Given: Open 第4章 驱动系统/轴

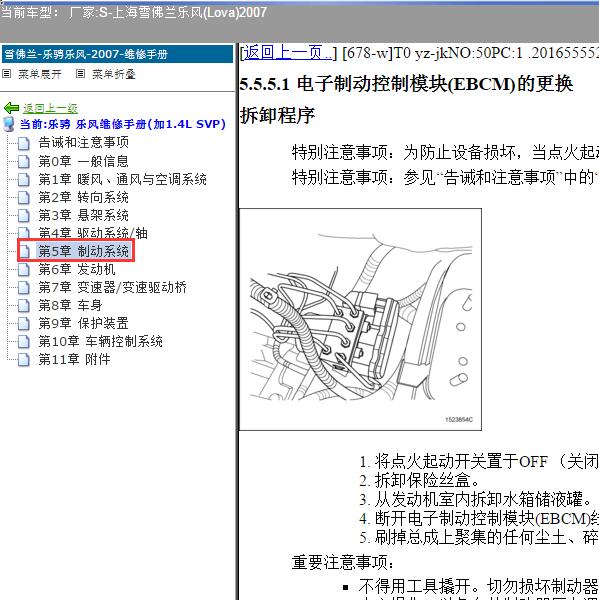Looking at the screenshot, I should click(93, 233).
